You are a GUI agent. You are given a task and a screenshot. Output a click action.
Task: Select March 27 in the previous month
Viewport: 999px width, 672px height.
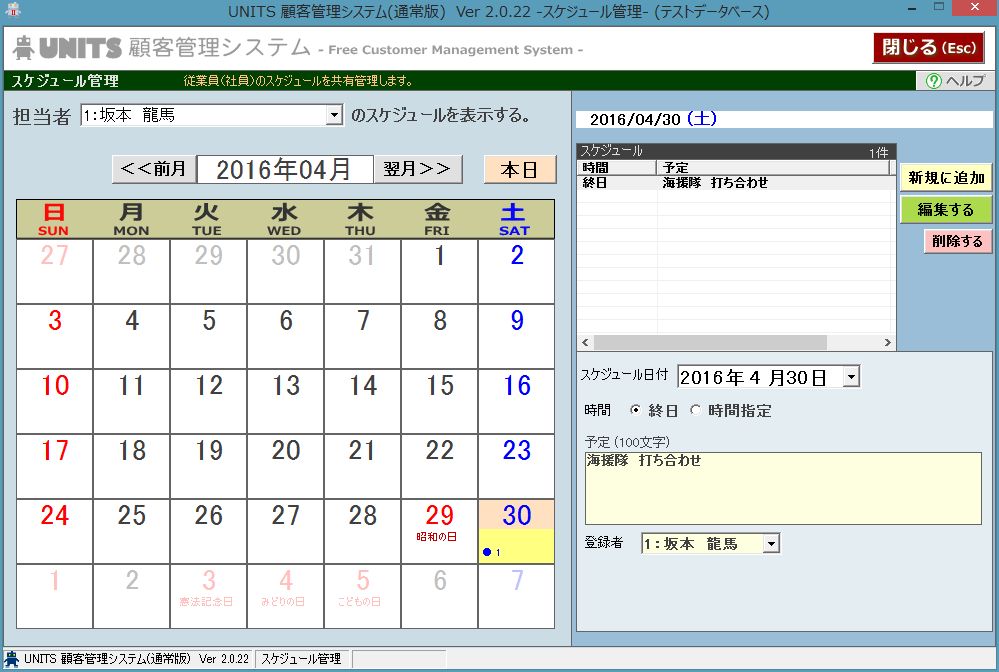point(55,271)
